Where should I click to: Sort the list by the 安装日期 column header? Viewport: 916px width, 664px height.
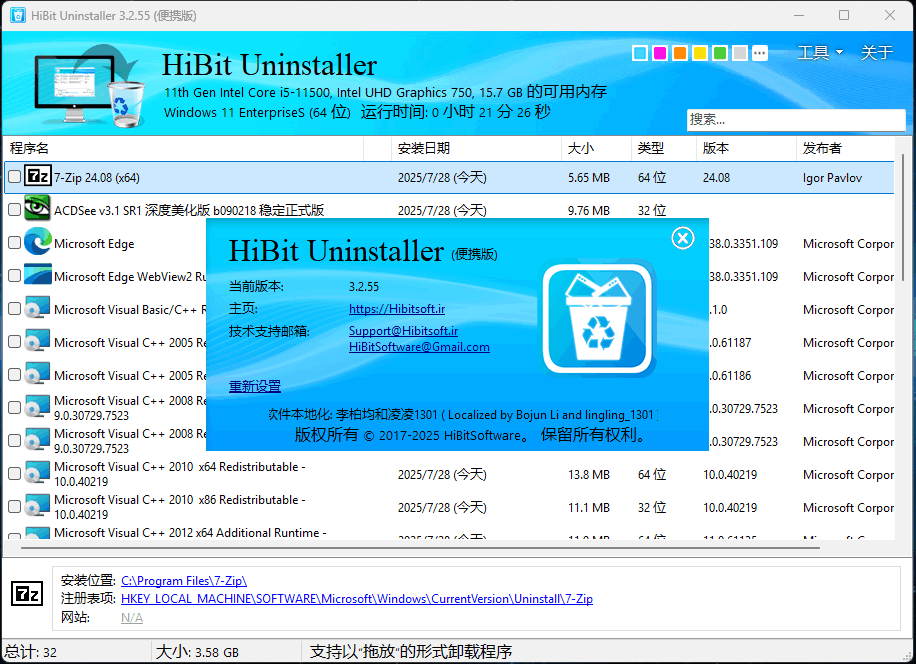pyautogui.click(x=424, y=148)
